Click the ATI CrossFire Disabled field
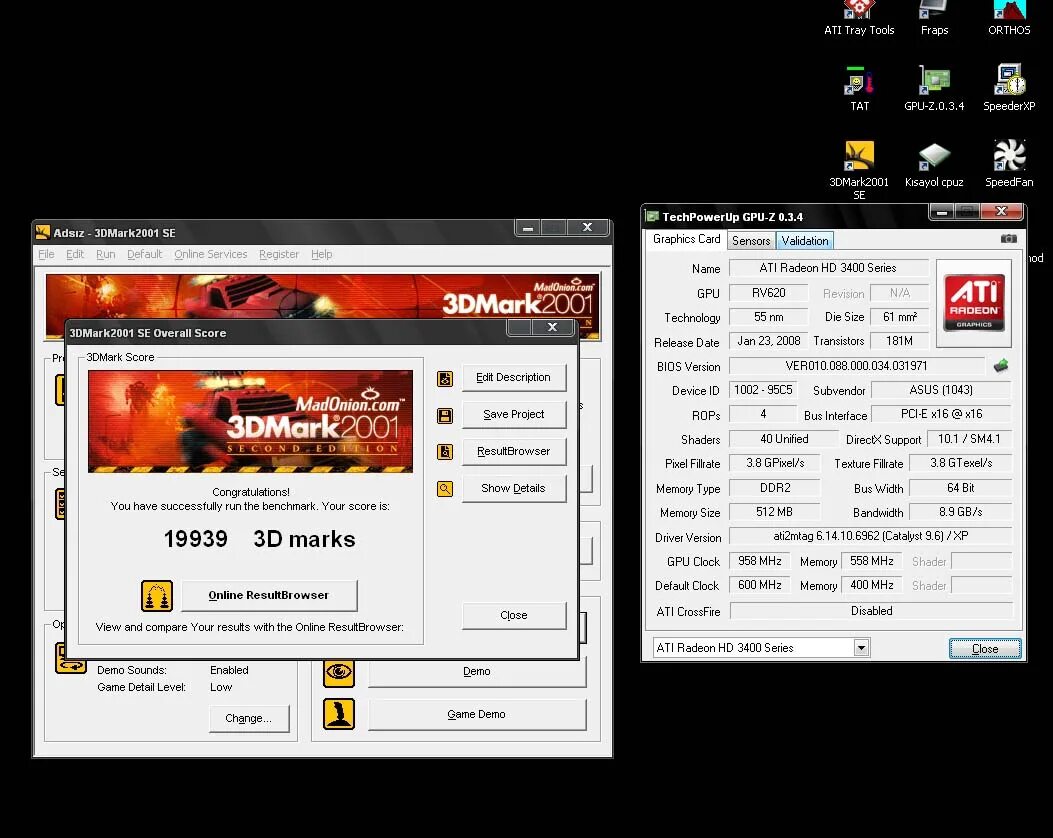This screenshot has width=1053, height=838. (871, 610)
